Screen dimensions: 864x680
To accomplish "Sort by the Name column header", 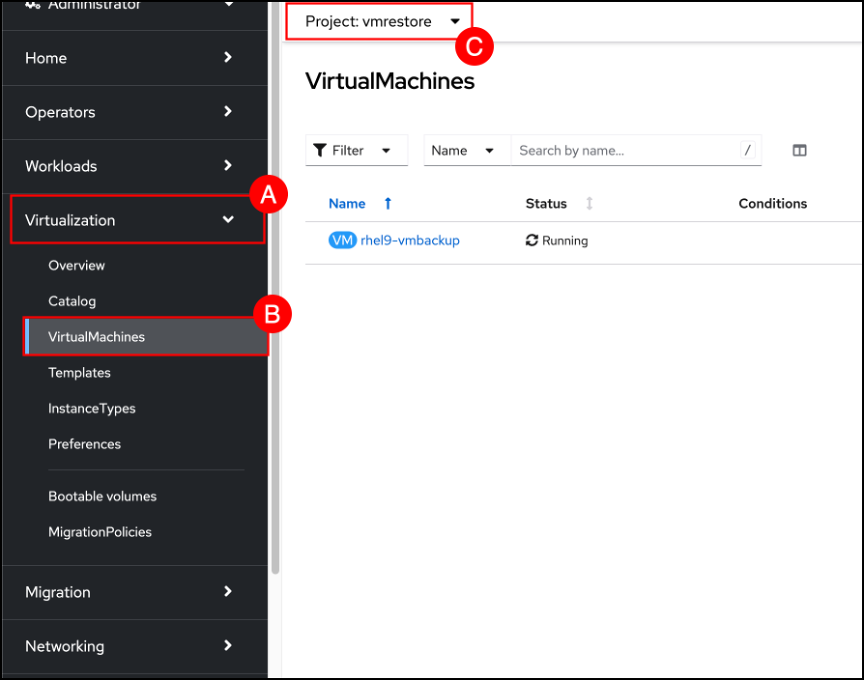I will pos(347,204).
